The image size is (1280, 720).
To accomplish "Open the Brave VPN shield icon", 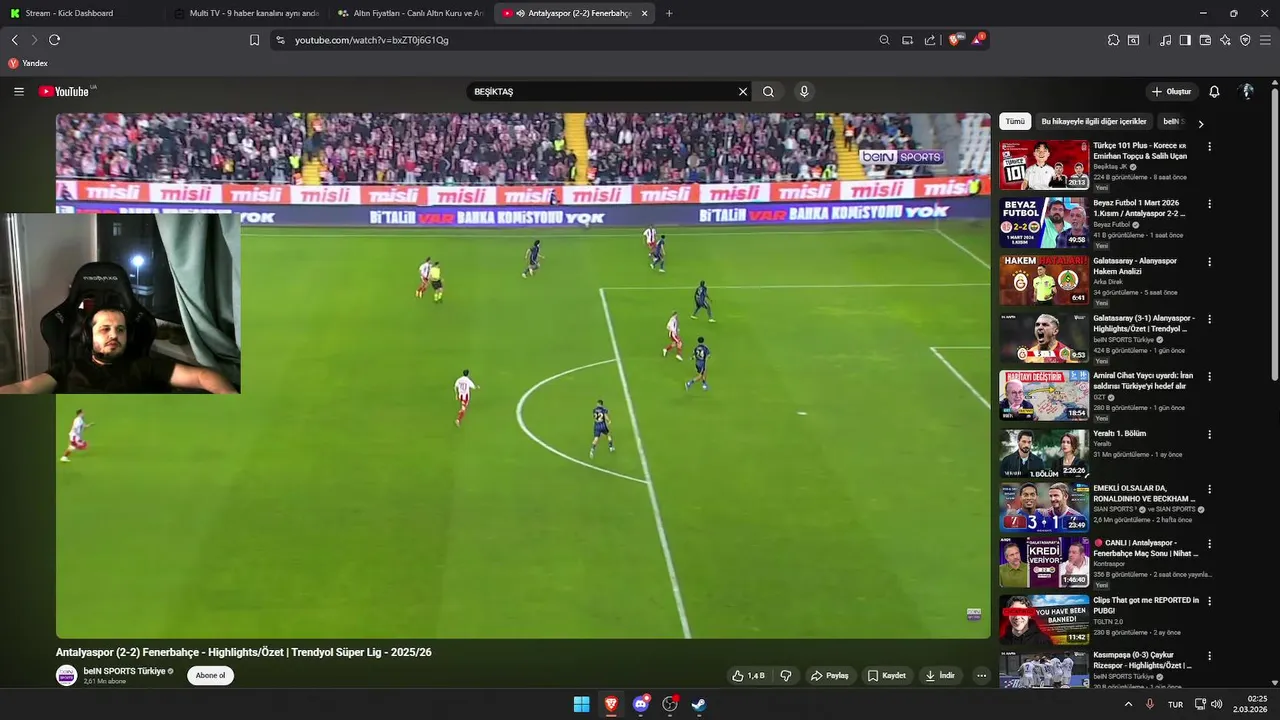I will 1245,40.
